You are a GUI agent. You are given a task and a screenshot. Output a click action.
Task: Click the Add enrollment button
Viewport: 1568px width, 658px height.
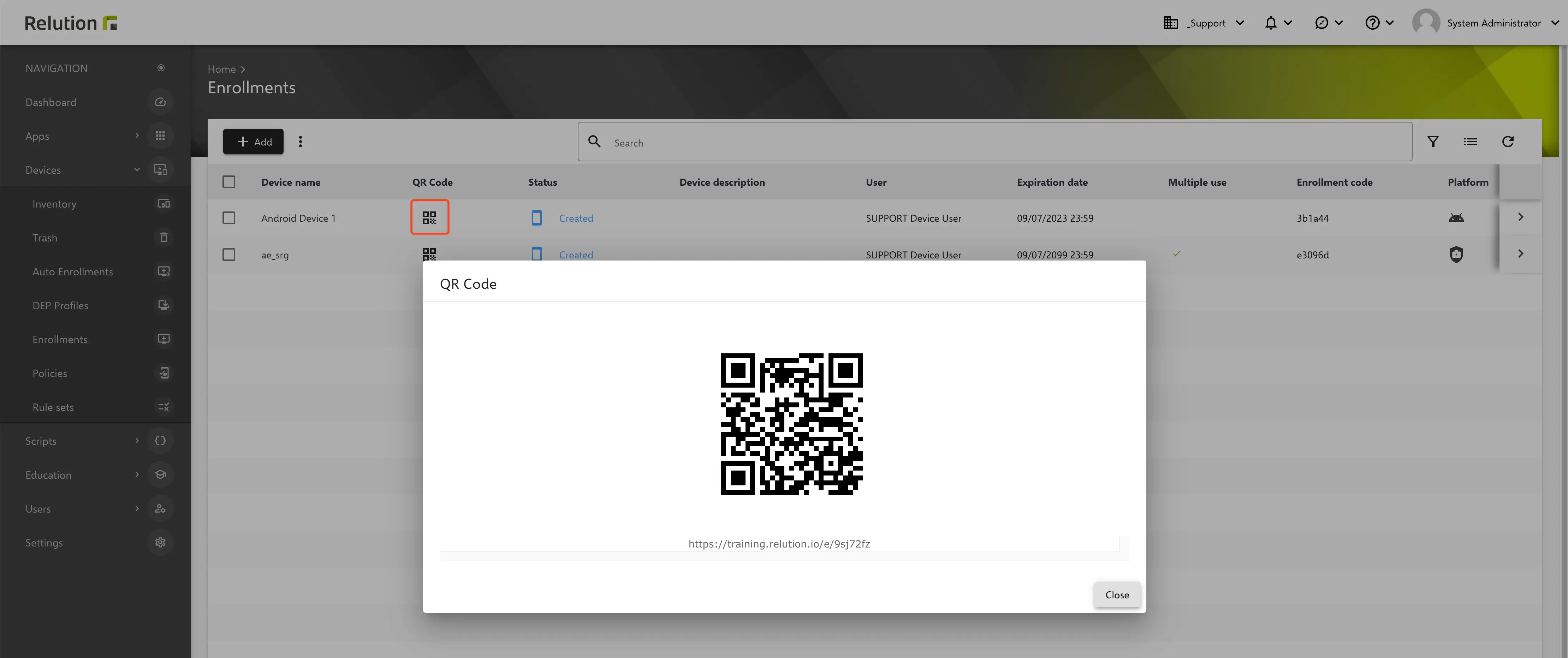[253, 142]
